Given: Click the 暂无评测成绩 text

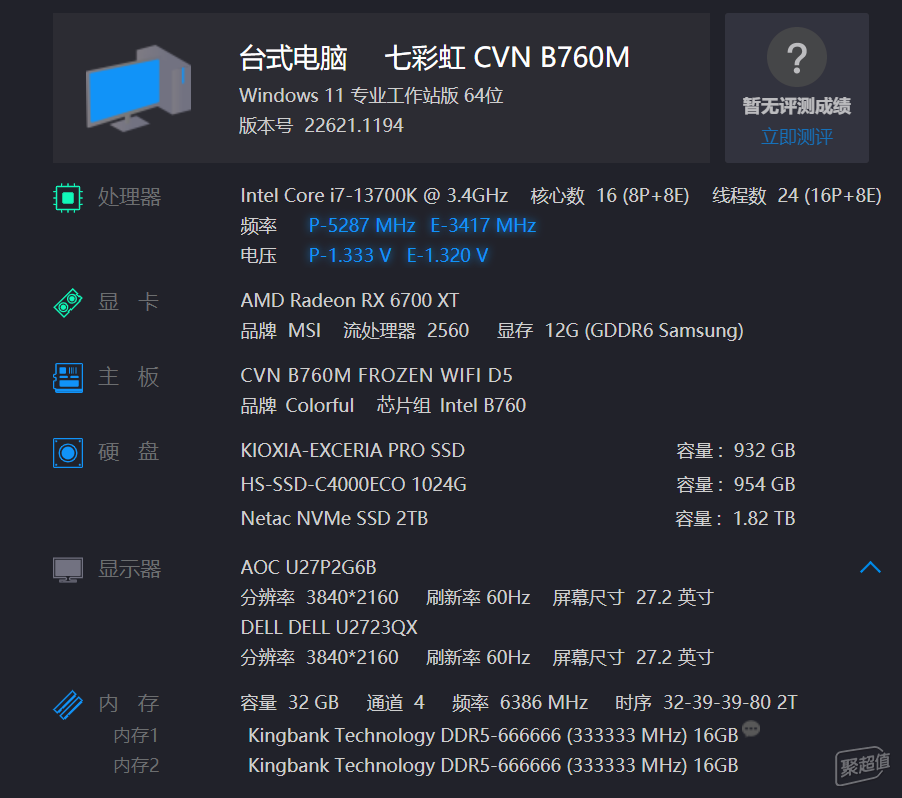Looking at the screenshot, I should (x=797, y=106).
